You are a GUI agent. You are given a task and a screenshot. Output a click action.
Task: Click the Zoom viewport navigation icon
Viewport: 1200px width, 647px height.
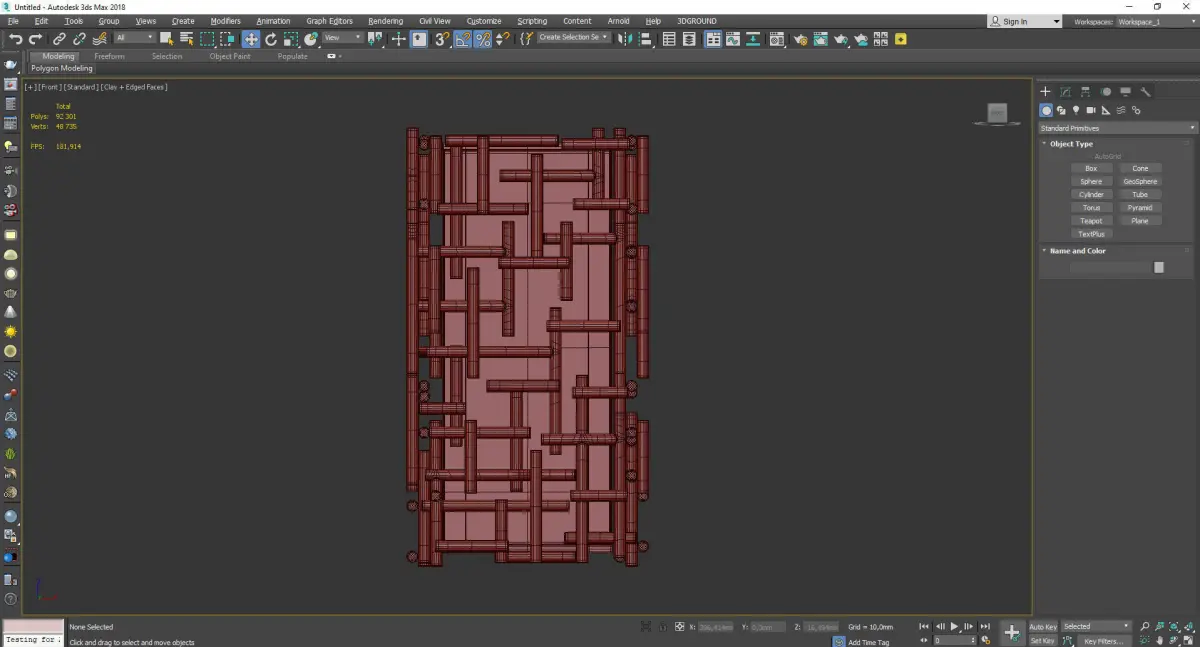coord(1145,627)
